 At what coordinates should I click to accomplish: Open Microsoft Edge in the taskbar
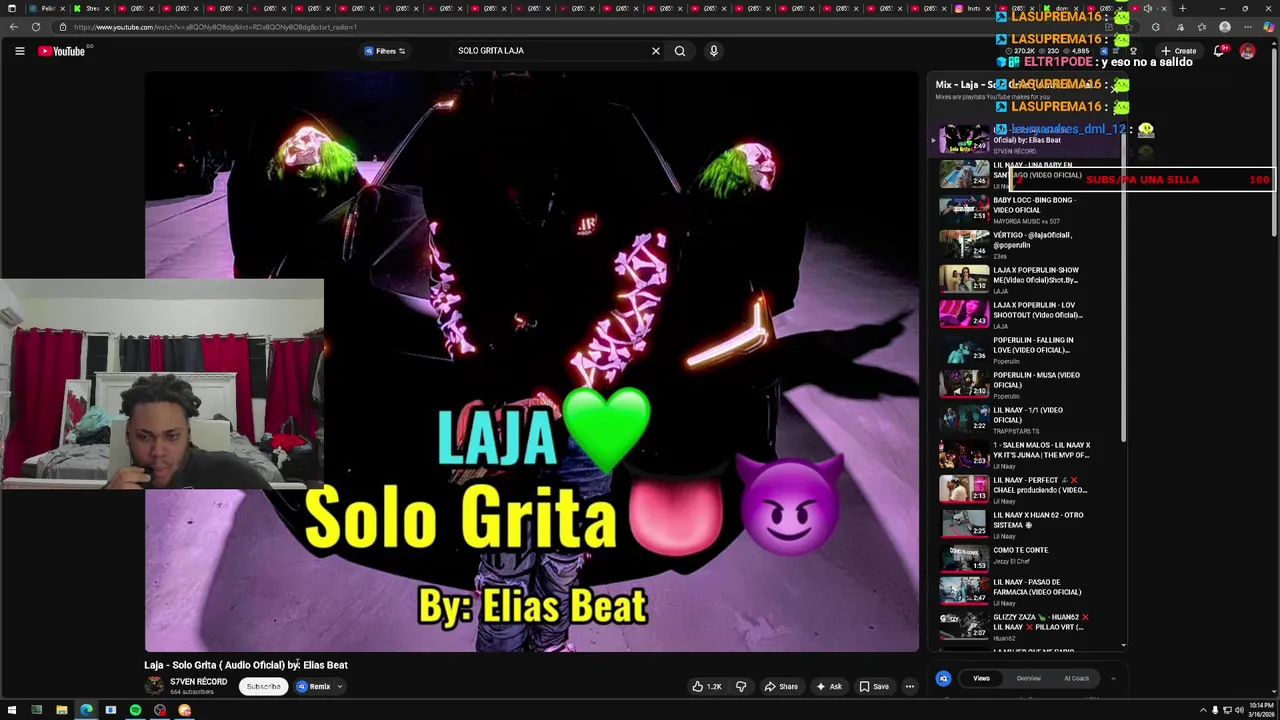(86, 710)
